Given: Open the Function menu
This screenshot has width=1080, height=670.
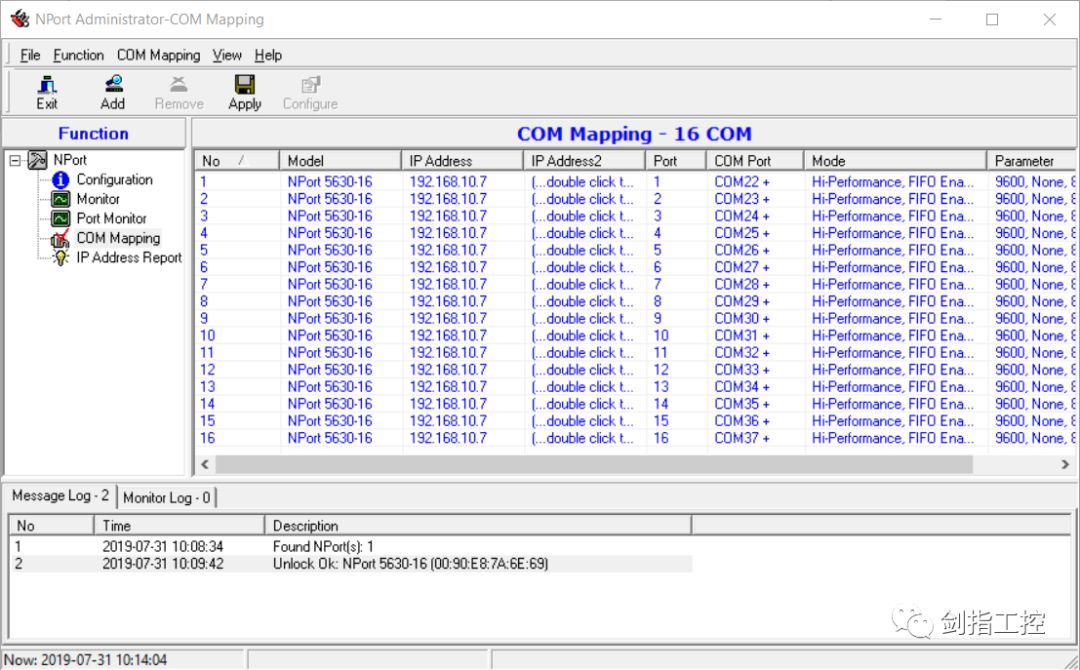Looking at the screenshot, I should (x=79, y=55).
